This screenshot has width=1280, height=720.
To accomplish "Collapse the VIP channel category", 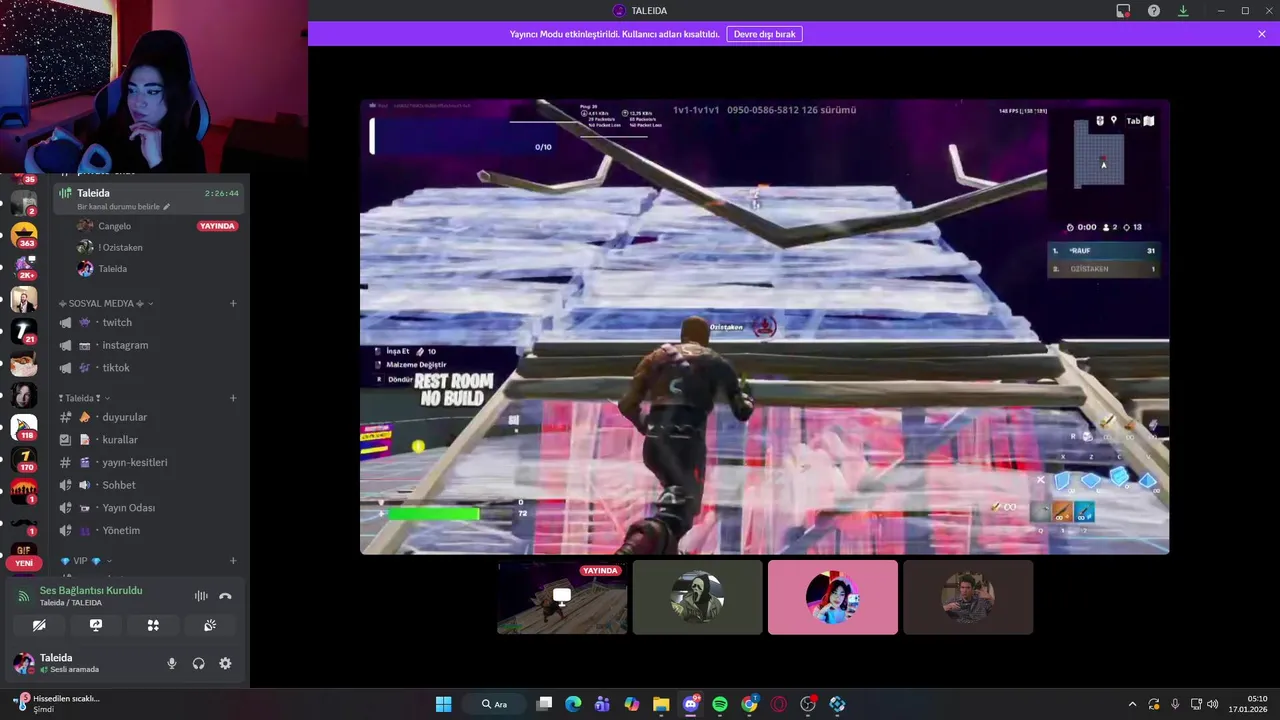I will click(x=86, y=561).
